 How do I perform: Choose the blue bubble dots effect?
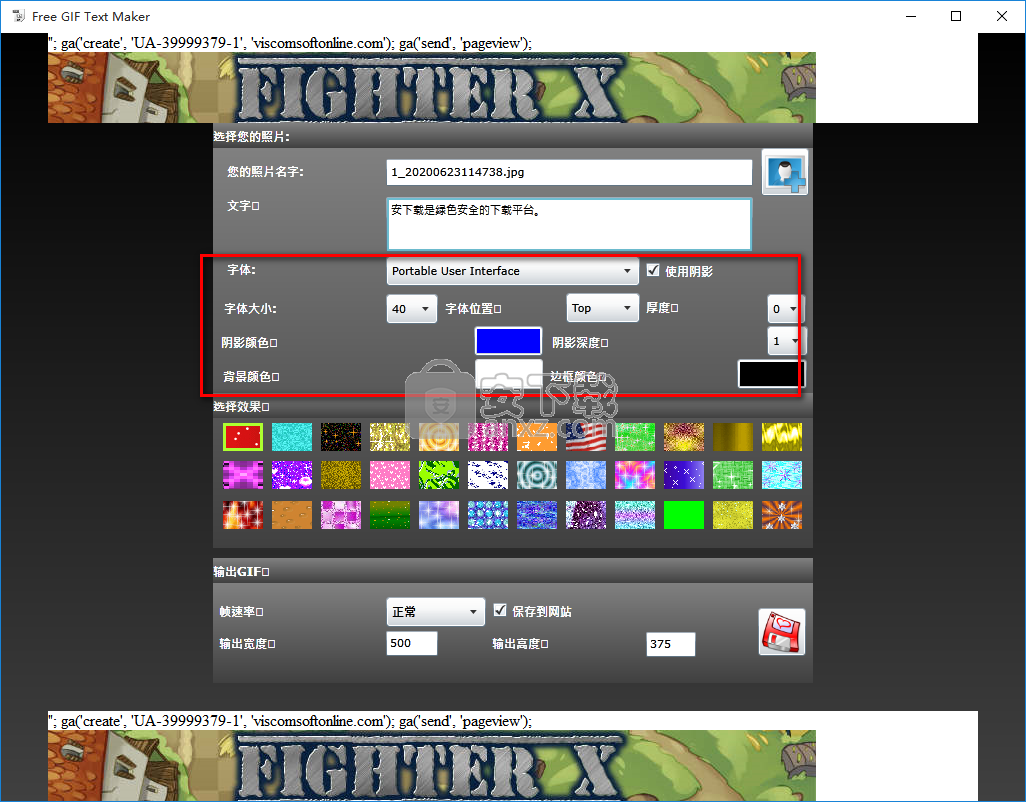tap(488, 515)
